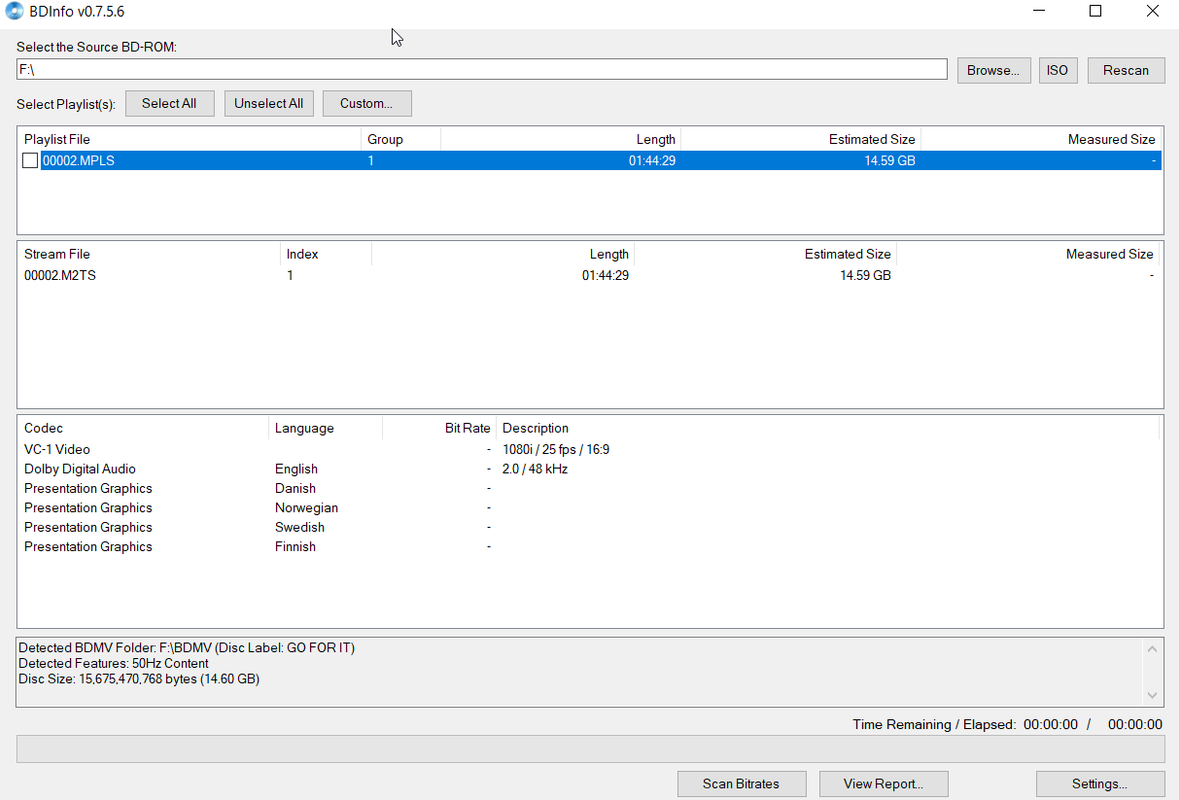The width and height of the screenshot is (1179, 800).
Task: Click the 14.59 GB size in stream file row
Action: point(865,275)
